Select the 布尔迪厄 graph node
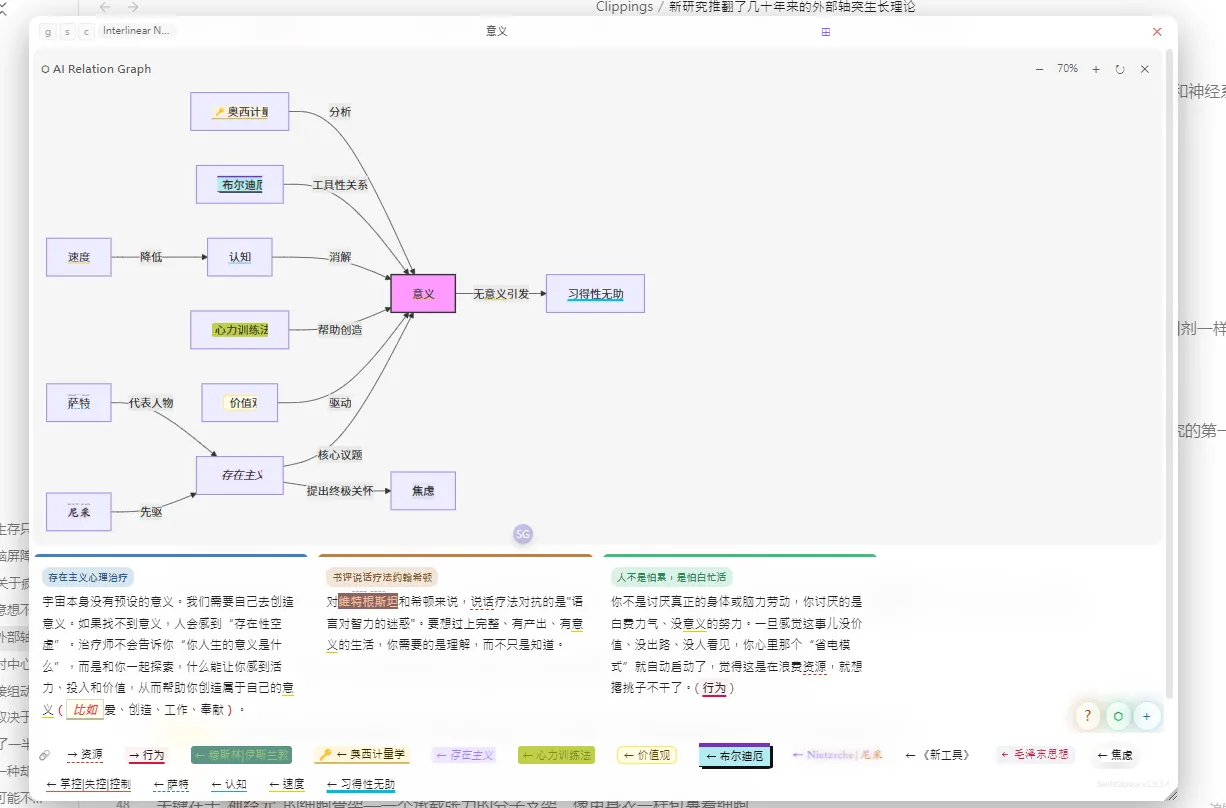1226x808 pixels. 240,185
